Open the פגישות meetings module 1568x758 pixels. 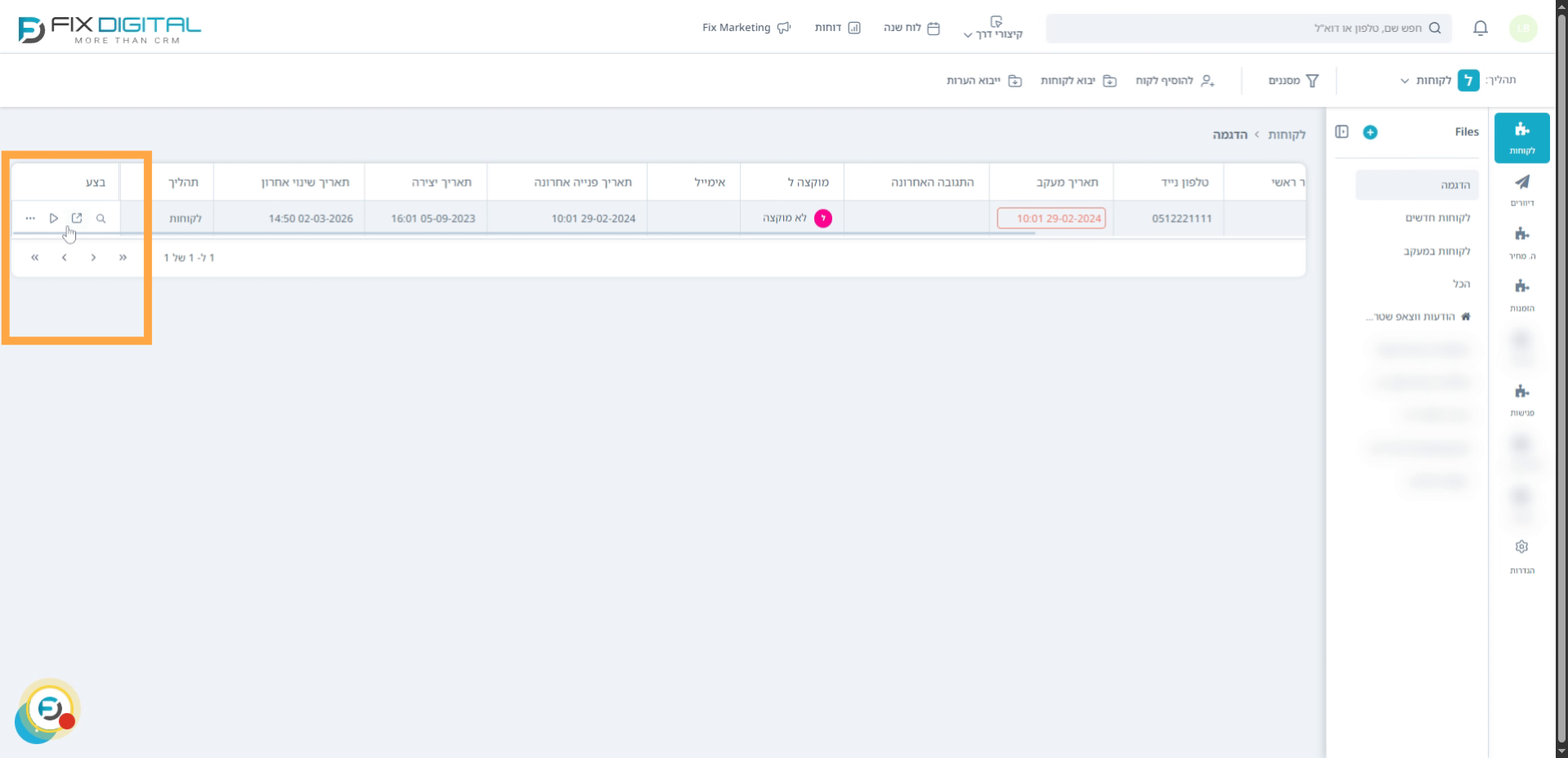[1521, 399]
